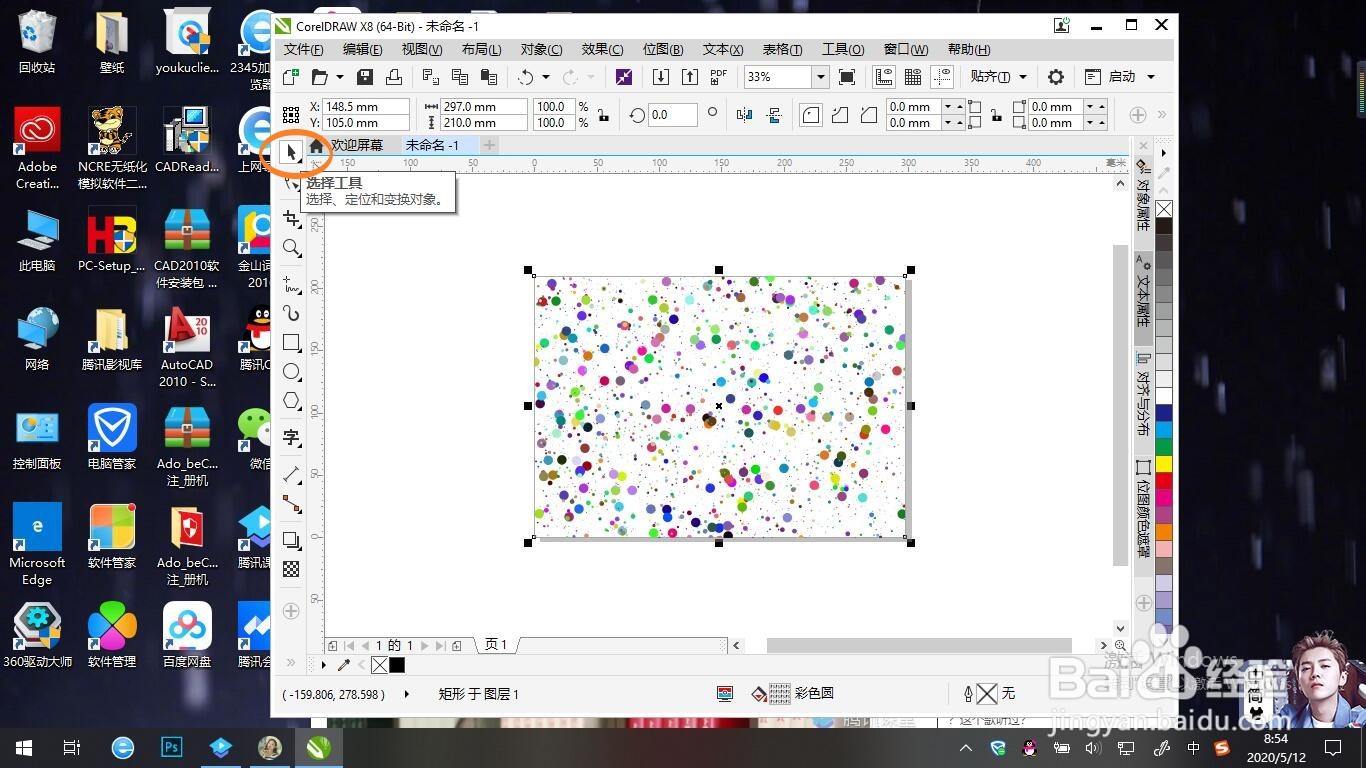Open Photoshop from the Windows taskbar
1366x768 pixels.
tap(172, 747)
